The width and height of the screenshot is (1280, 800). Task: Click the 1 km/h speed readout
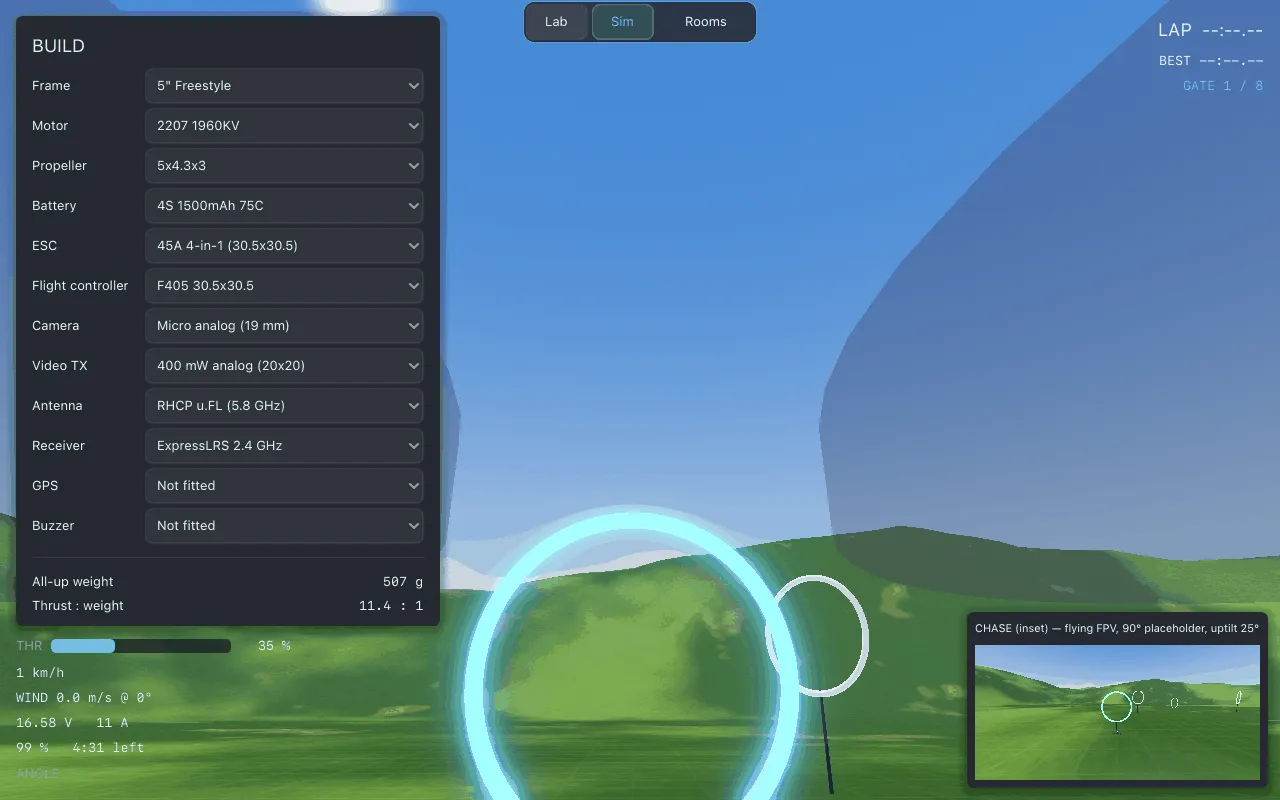40,672
